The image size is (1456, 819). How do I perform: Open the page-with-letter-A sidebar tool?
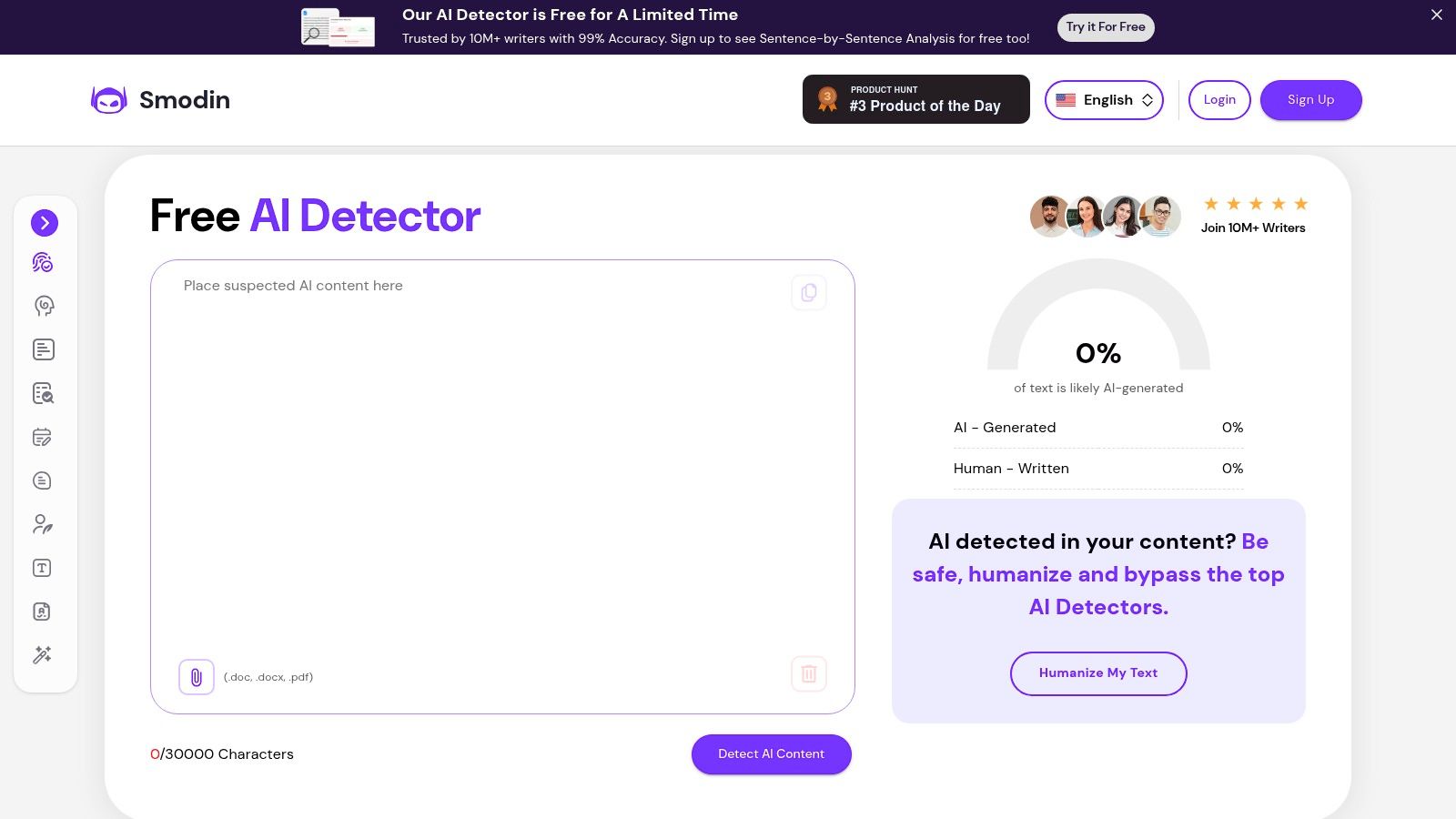tap(43, 612)
